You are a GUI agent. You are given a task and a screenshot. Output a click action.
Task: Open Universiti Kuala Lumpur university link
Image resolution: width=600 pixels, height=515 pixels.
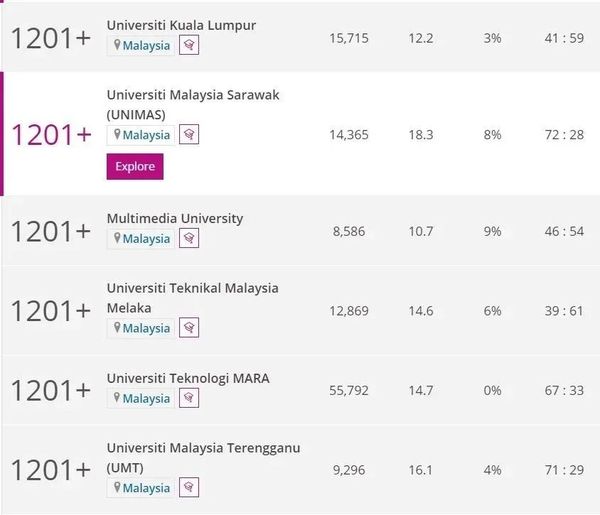click(181, 25)
